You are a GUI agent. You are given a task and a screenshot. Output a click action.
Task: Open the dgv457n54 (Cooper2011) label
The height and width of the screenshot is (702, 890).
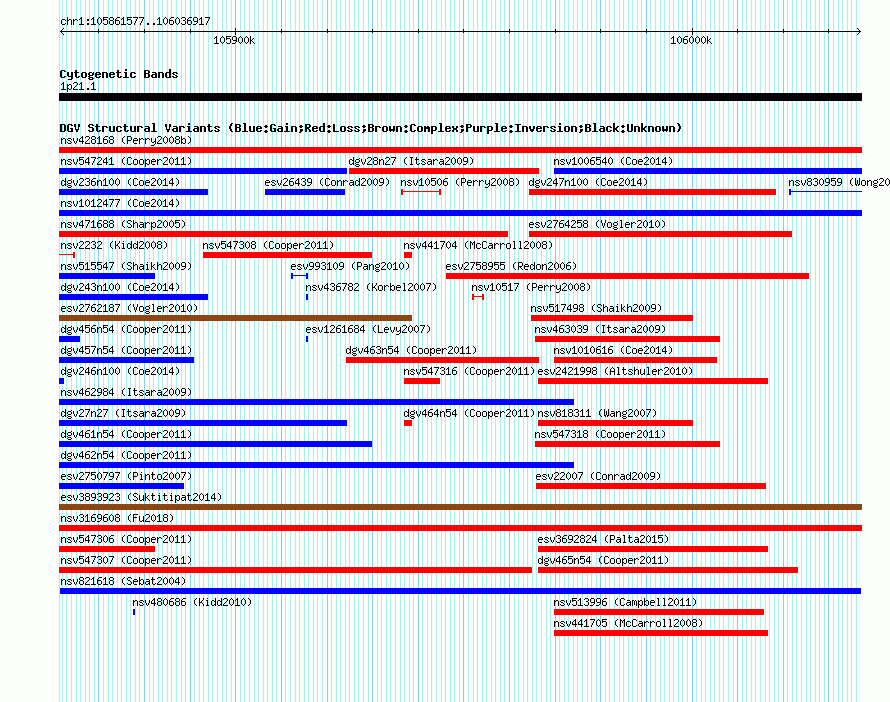tap(126, 350)
